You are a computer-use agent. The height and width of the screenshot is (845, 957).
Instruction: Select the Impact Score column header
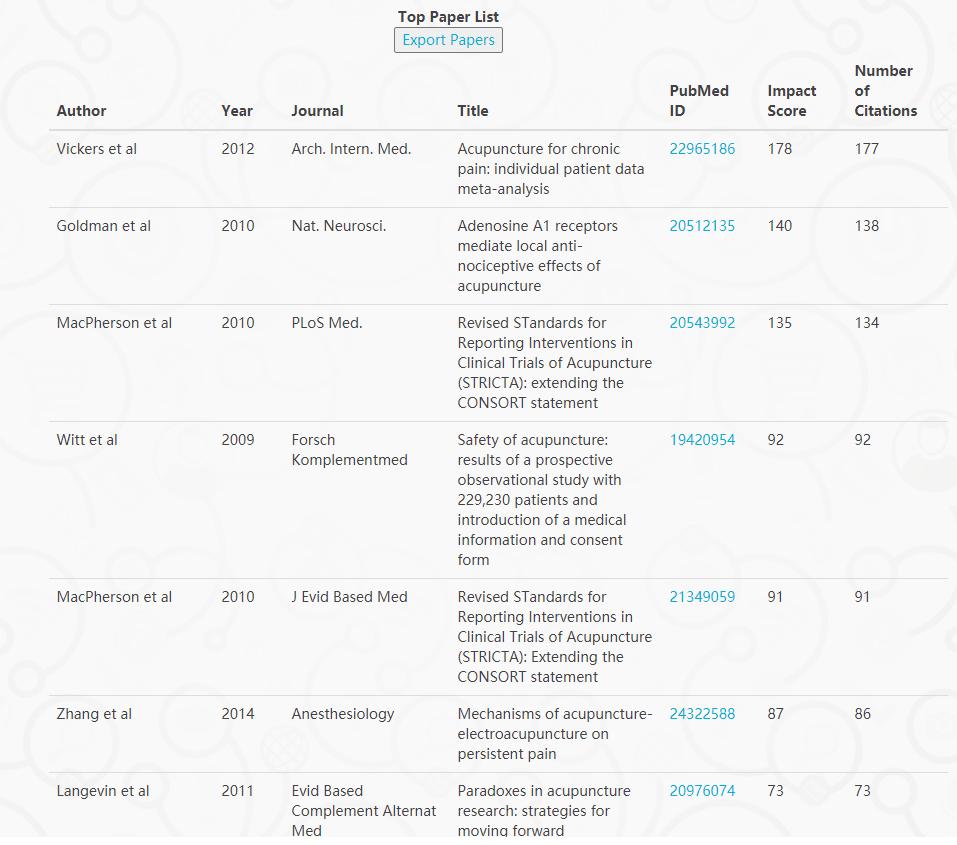tap(791, 101)
